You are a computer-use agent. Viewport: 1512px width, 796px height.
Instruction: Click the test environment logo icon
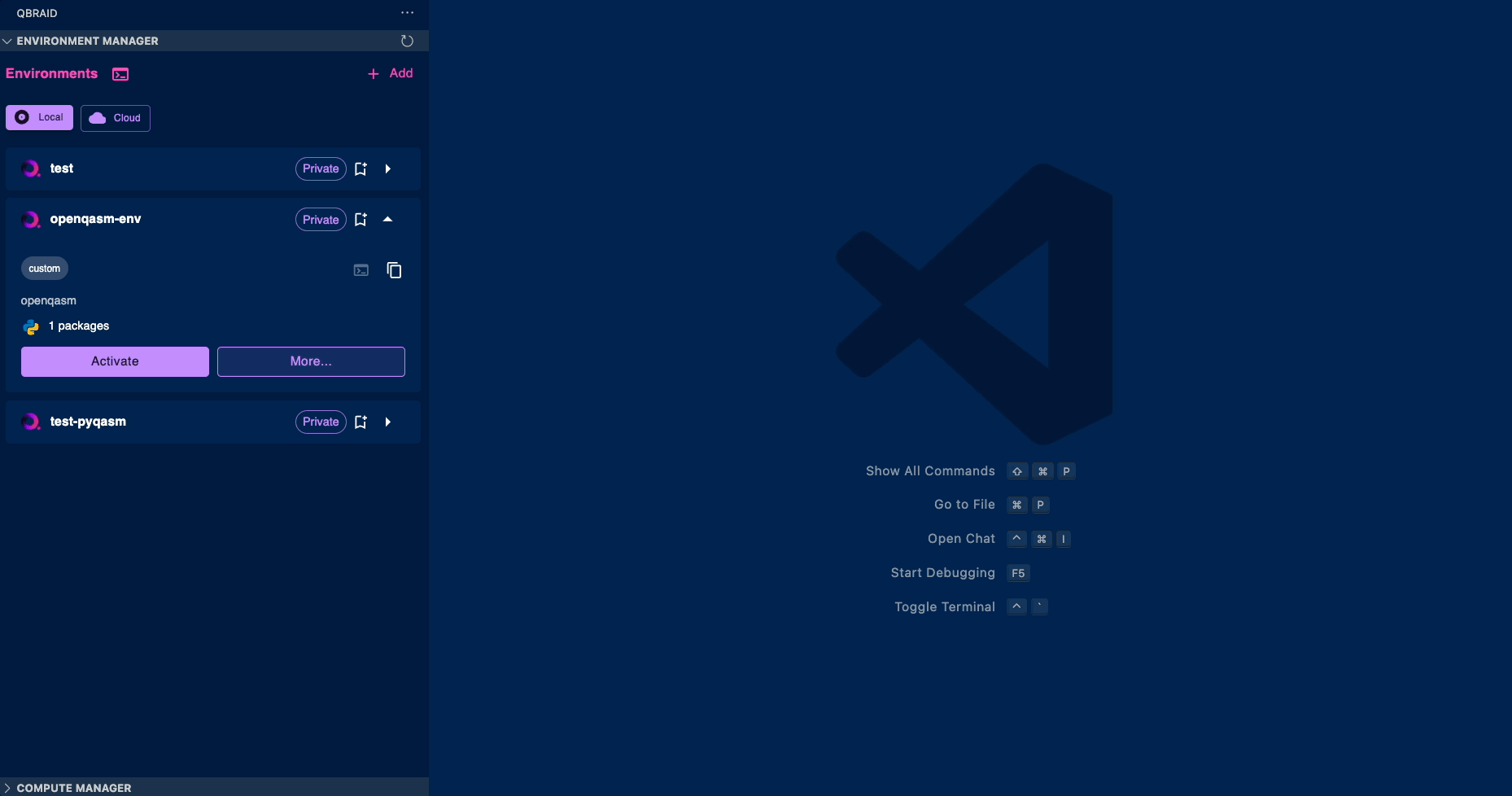tap(31, 168)
